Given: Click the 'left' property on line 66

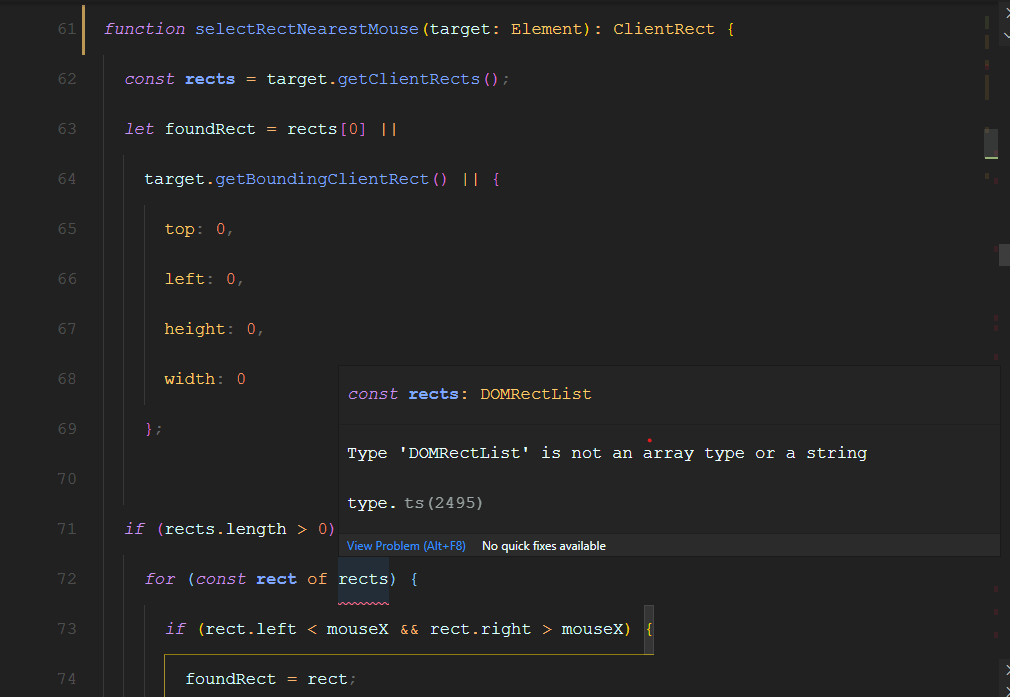Looking at the screenshot, I should click(x=185, y=279).
